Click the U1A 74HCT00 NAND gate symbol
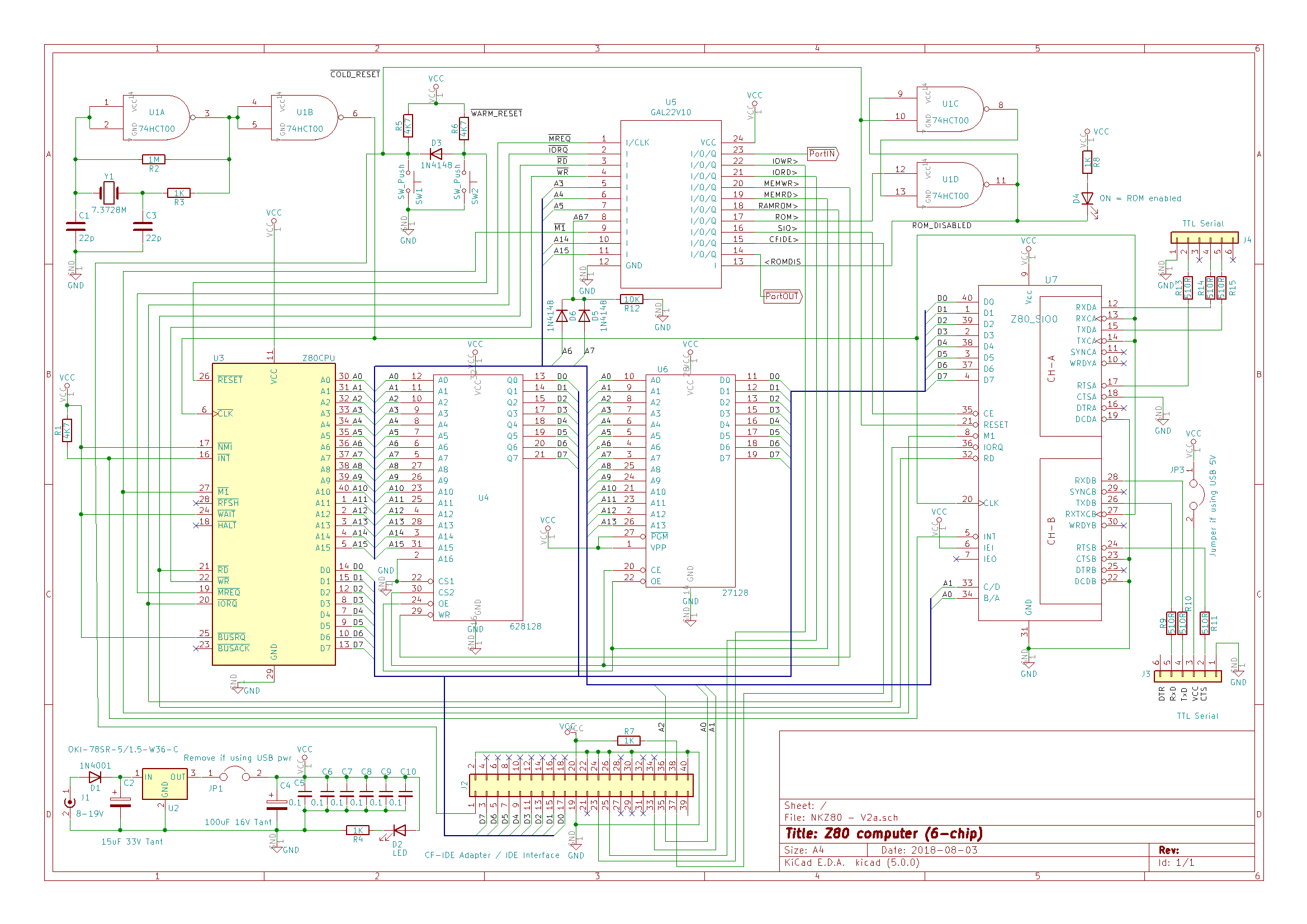This screenshot has height=924, width=1307. coord(156,118)
